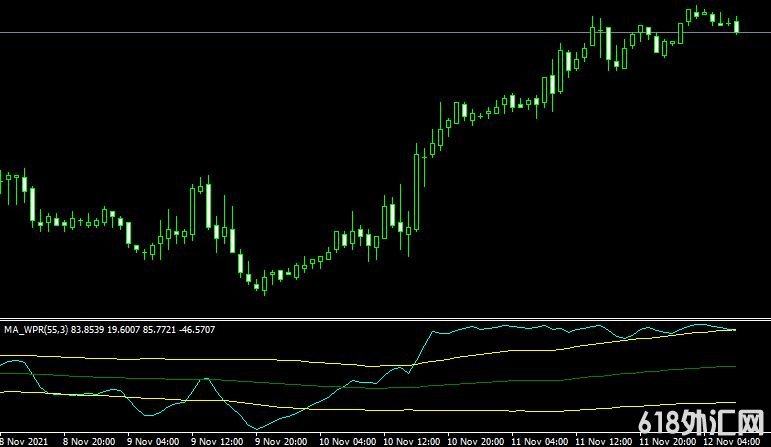
Task: Click the 9 Nov 20:00 time label
Action: pyautogui.click(x=281, y=441)
